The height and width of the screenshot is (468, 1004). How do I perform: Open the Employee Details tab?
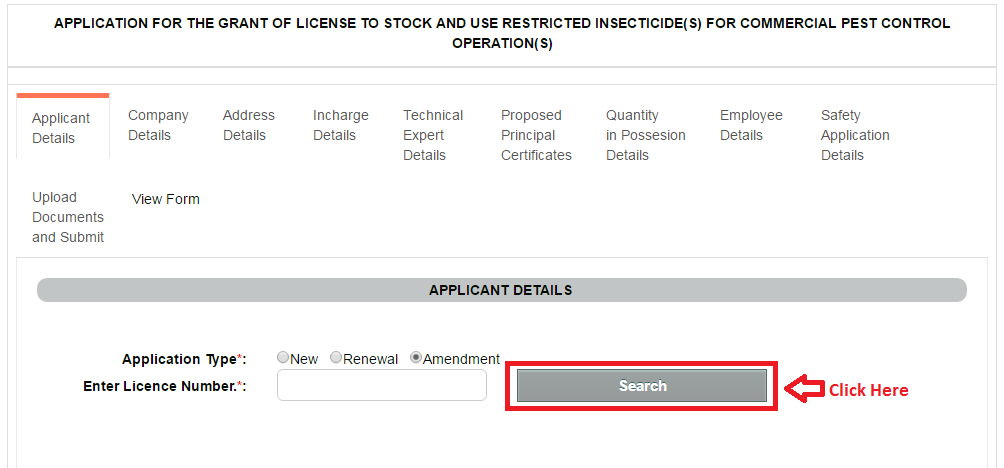[x=751, y=125]
